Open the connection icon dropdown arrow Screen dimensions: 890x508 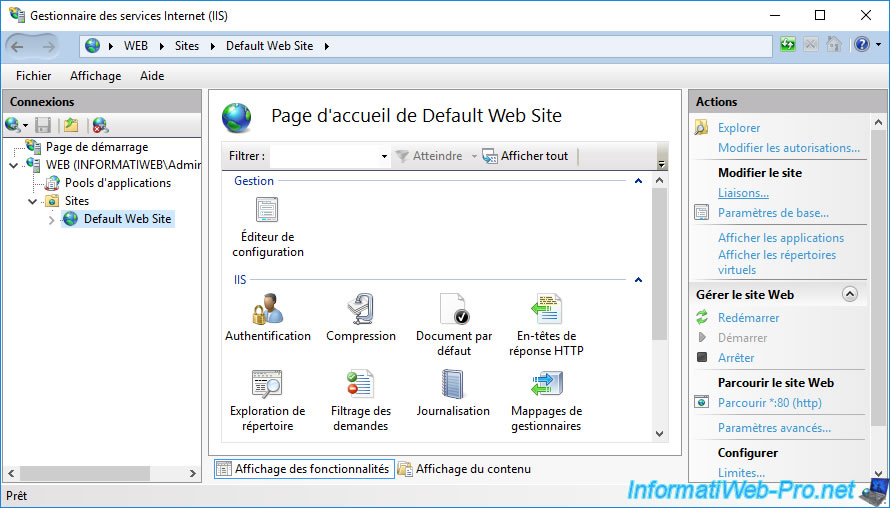[x=25, y=125]
